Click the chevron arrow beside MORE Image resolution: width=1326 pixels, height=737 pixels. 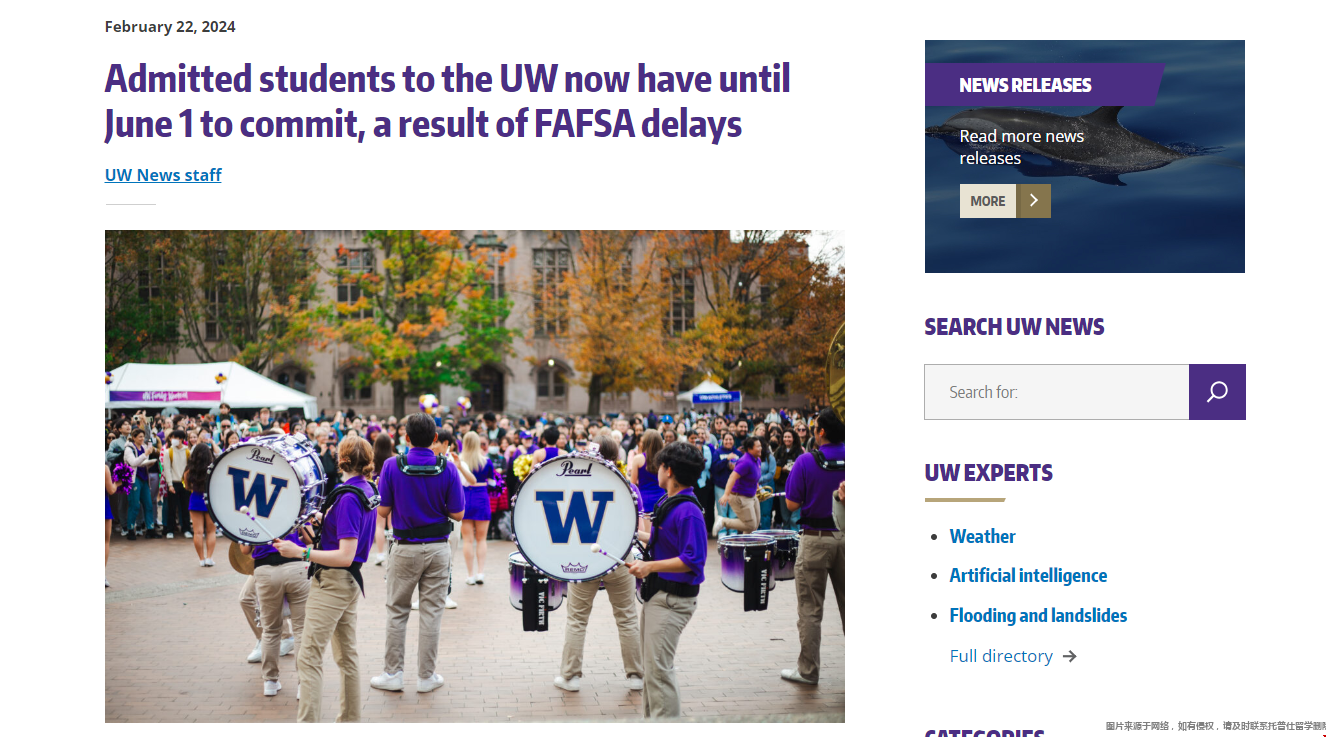1033,201
